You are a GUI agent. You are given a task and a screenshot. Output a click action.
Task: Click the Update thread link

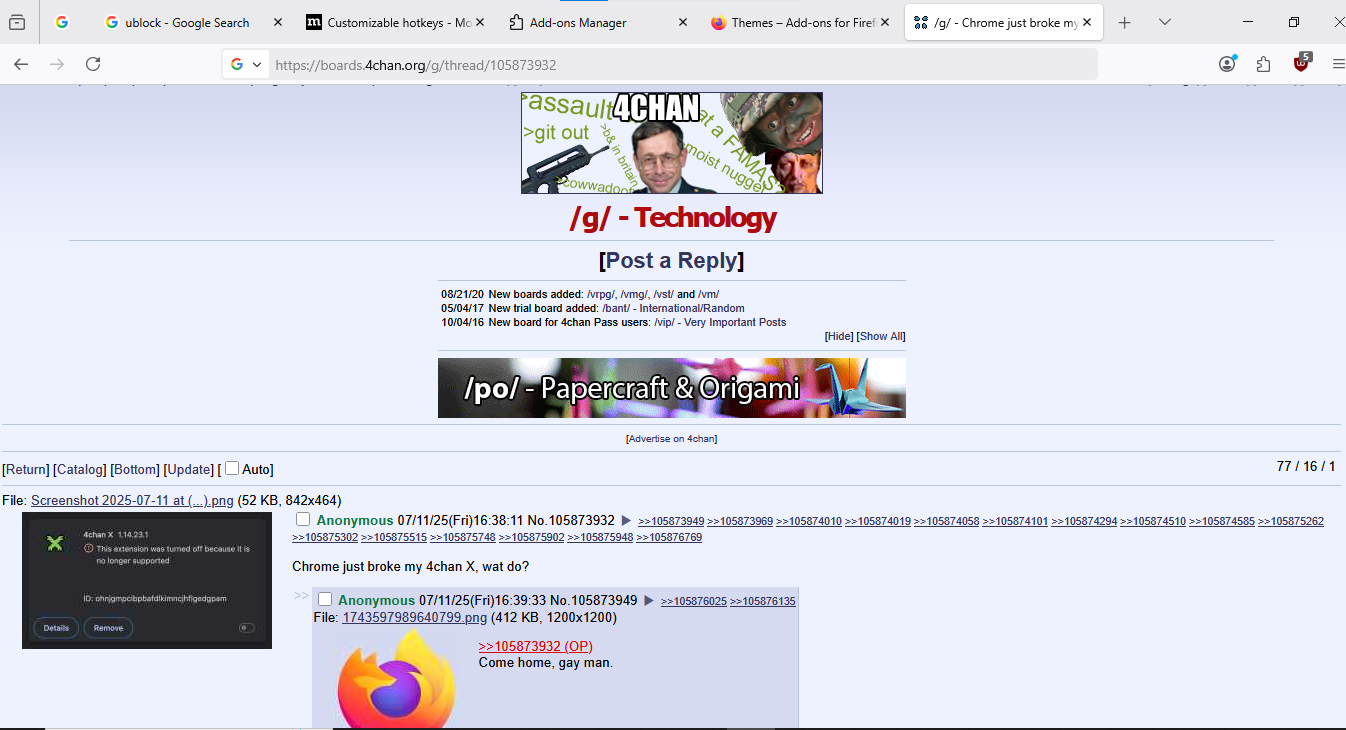[189, 469]
